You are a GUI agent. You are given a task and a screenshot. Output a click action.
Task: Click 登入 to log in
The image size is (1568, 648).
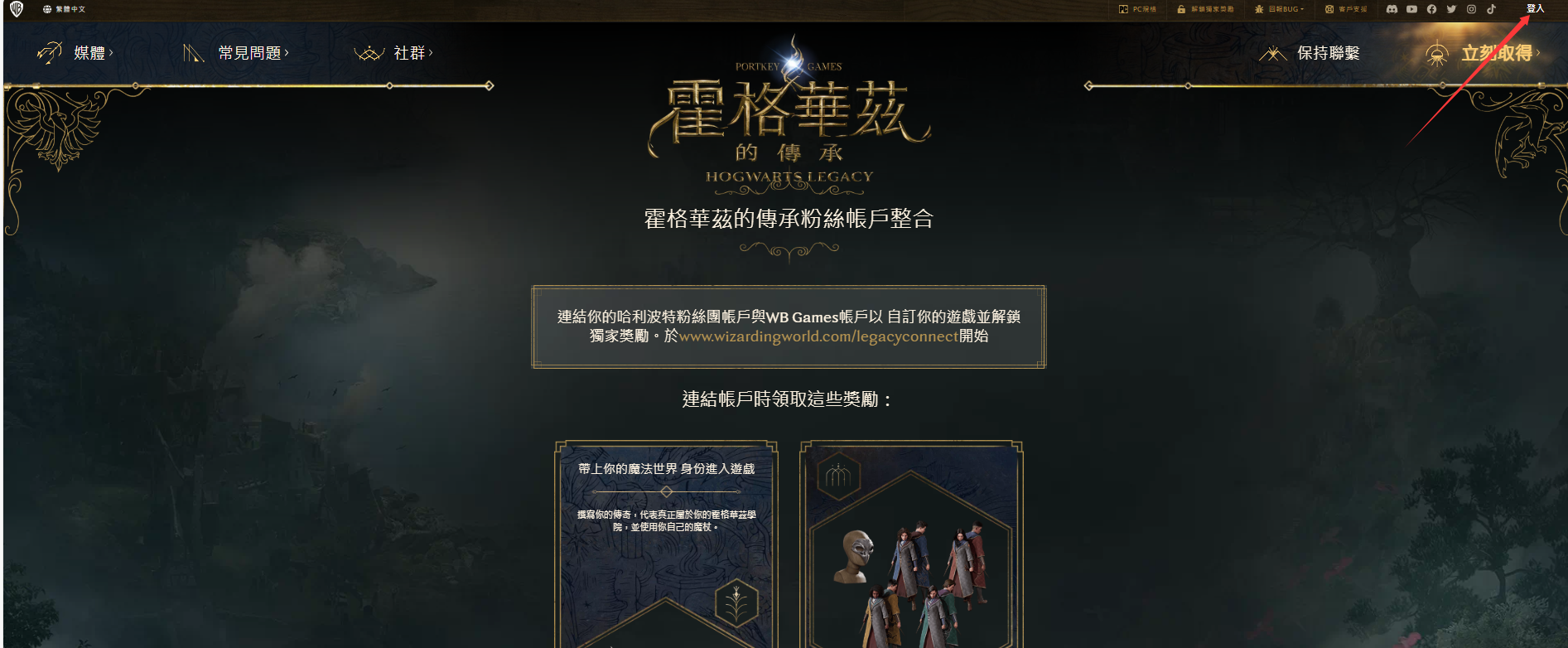coord(1535,8)
